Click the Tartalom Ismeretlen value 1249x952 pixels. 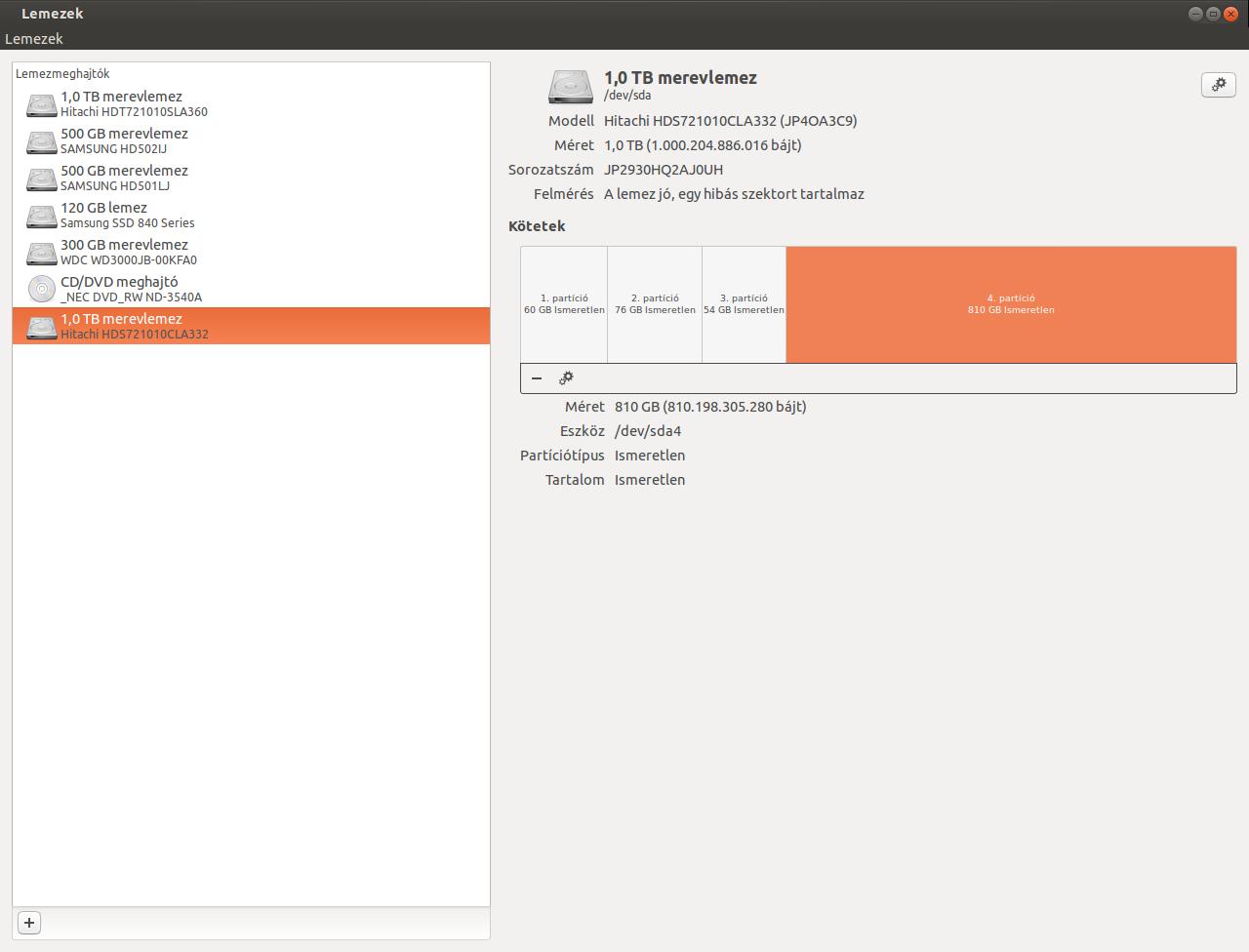pyautogui.click(x=650, y=480)
